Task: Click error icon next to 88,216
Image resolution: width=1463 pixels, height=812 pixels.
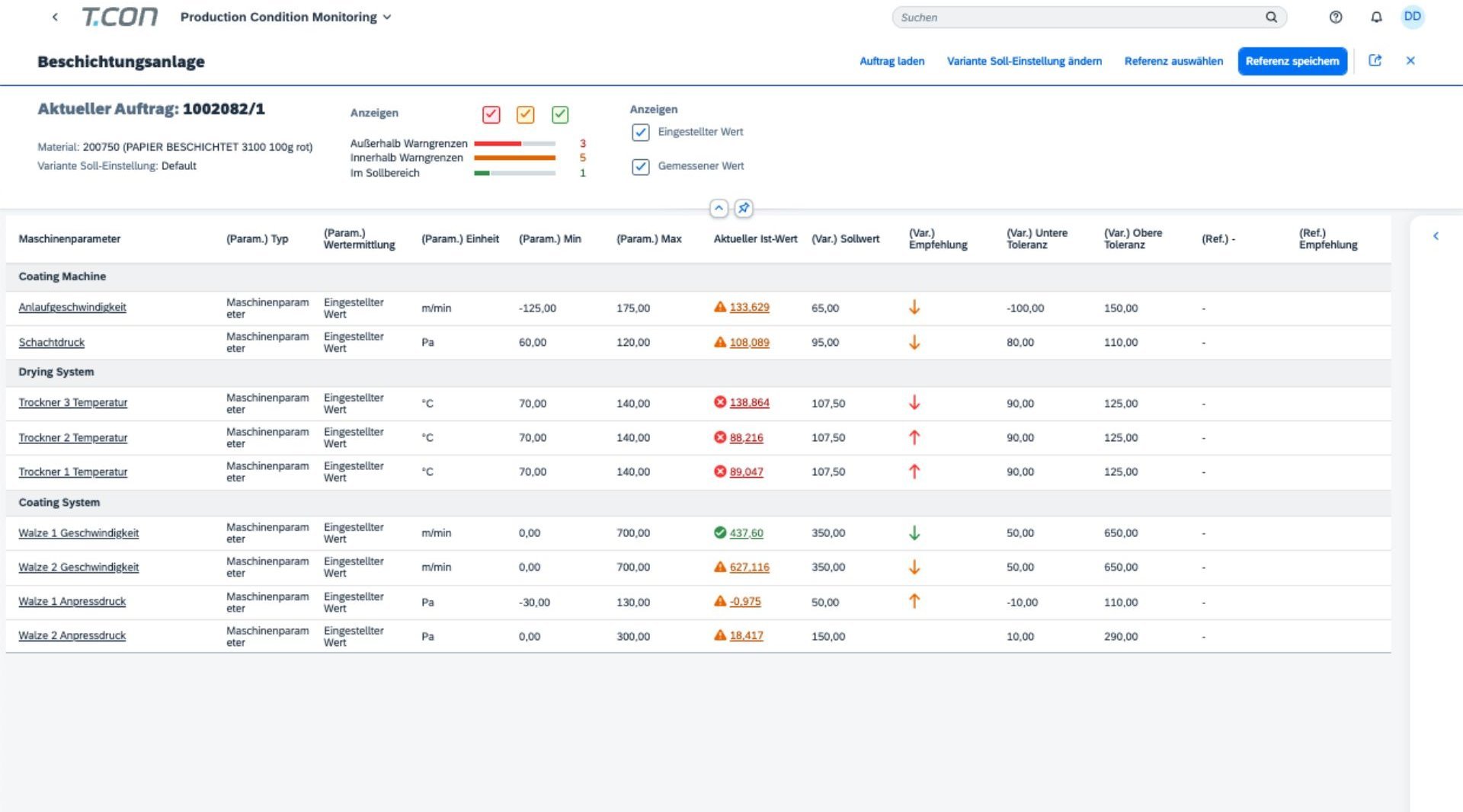Action: (720, 437)
